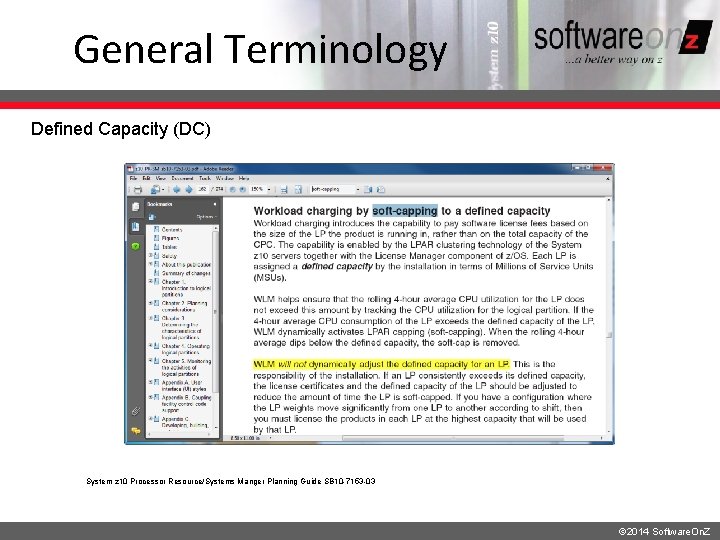Expand the Appendix B Coupling facility bookmark
This screenshot has height=540, width=720.
(150, 397)
